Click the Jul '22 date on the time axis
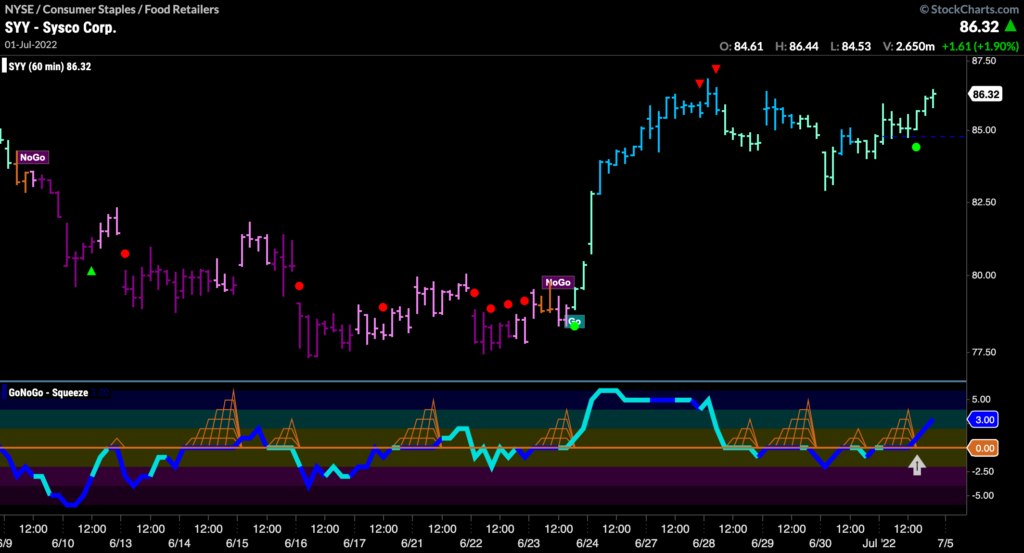1024x553 pixels. coord(879,543)
